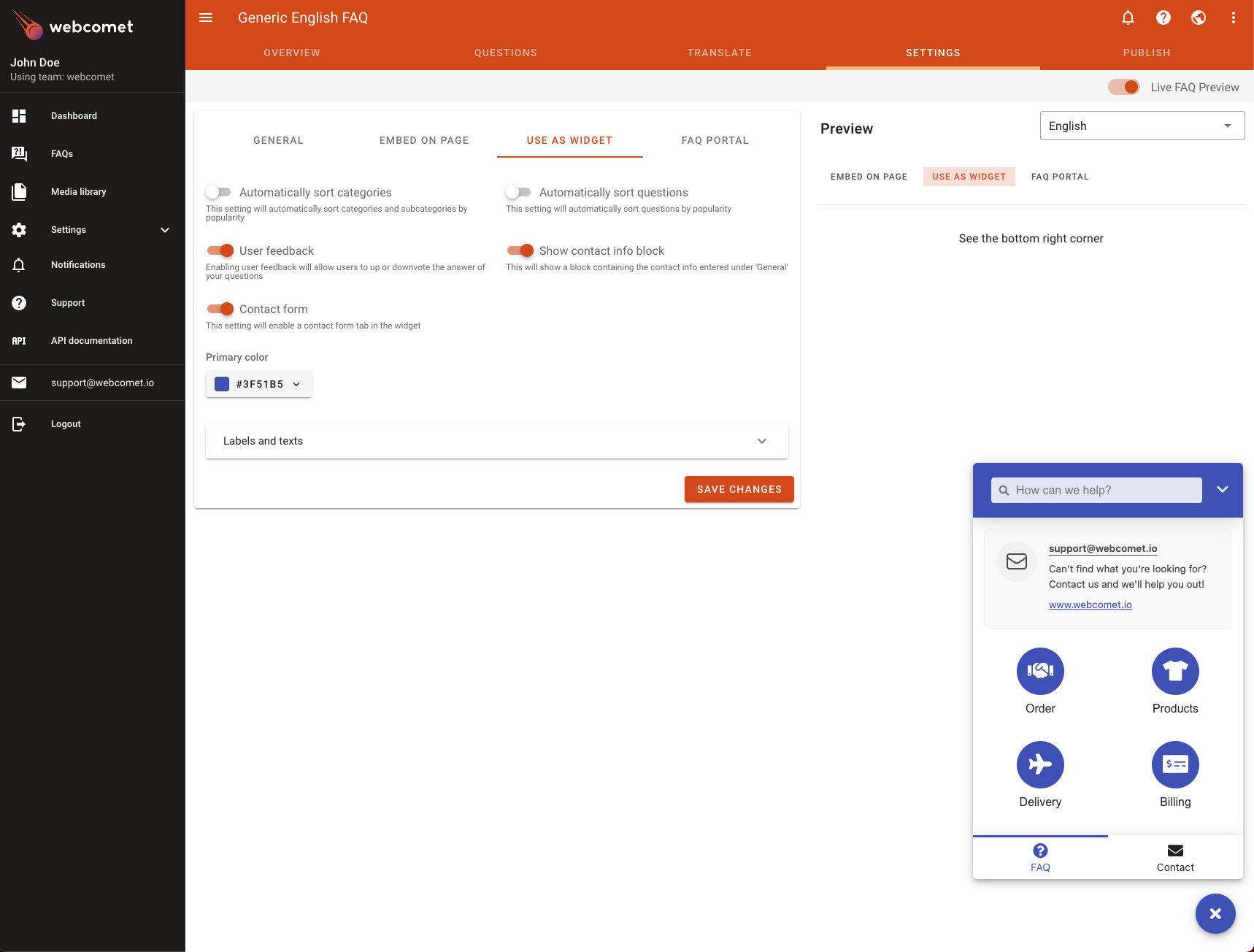The height and width of the screenshot is (952, 1254).
Task: Click the blue #3F51B5 color swatch
Action: click(x=222, y=384)
